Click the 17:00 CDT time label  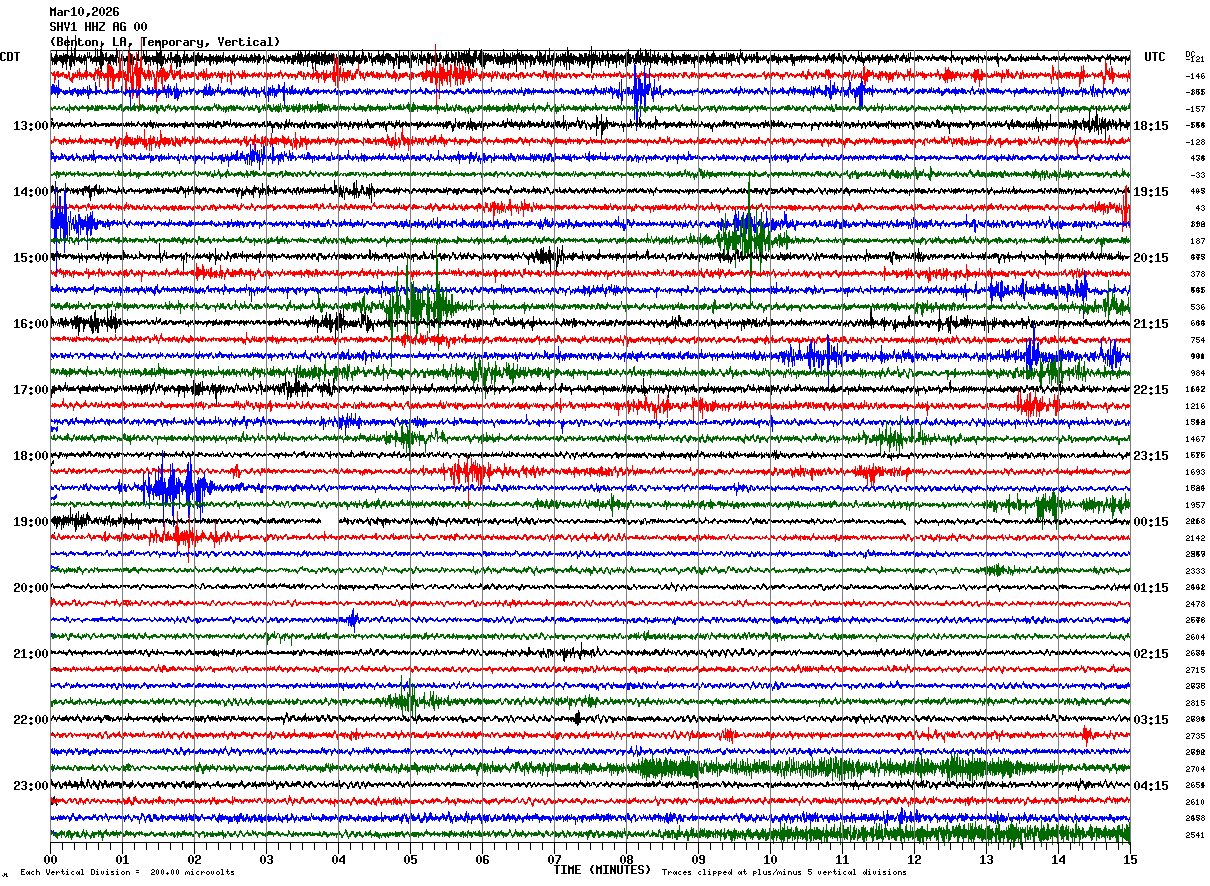click(x=31, y=390)
